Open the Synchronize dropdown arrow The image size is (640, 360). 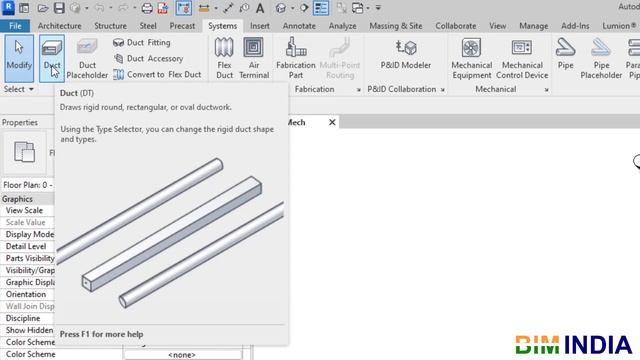[87, 8]
